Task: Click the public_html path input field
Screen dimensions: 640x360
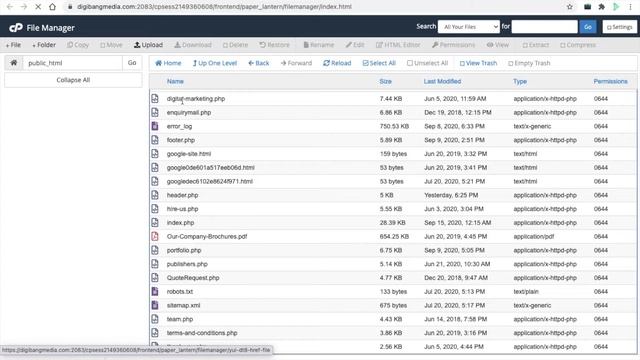Action: tap(73, 63)
